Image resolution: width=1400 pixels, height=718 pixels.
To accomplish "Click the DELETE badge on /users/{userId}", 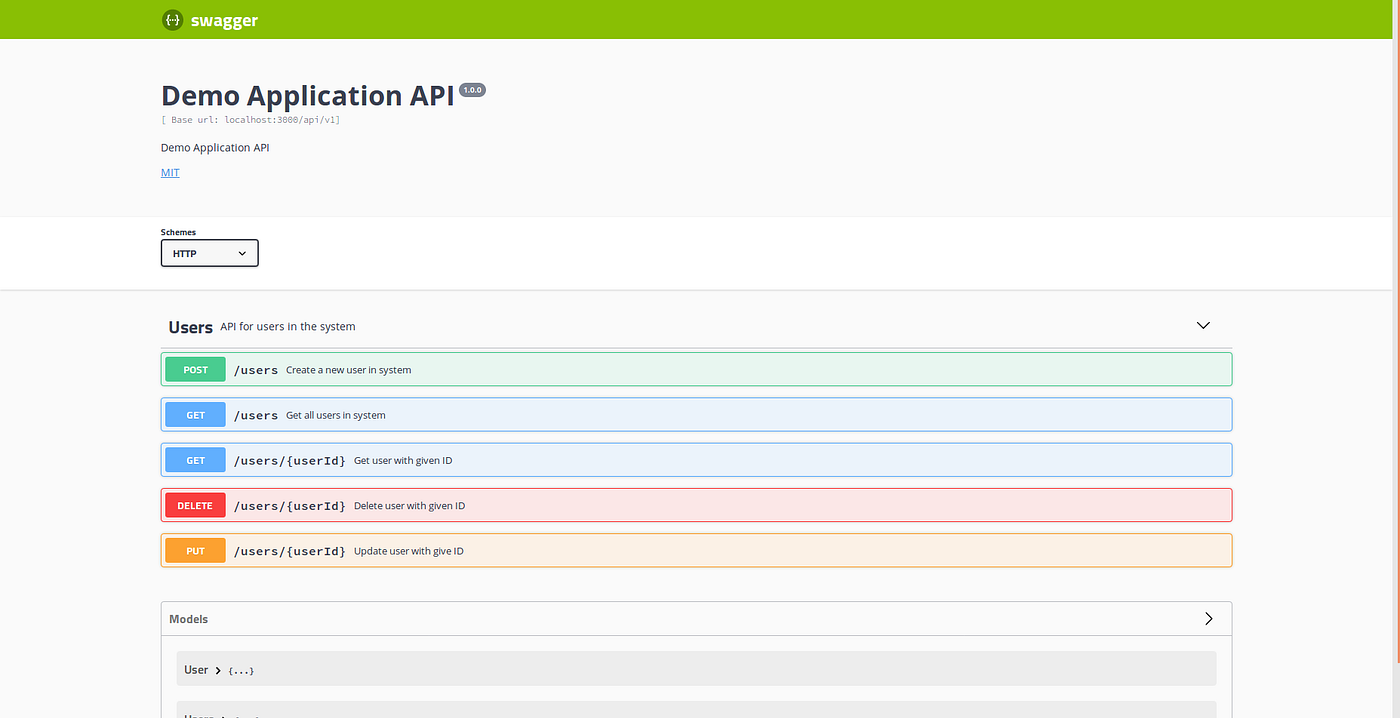I will [x=194, y=505].
